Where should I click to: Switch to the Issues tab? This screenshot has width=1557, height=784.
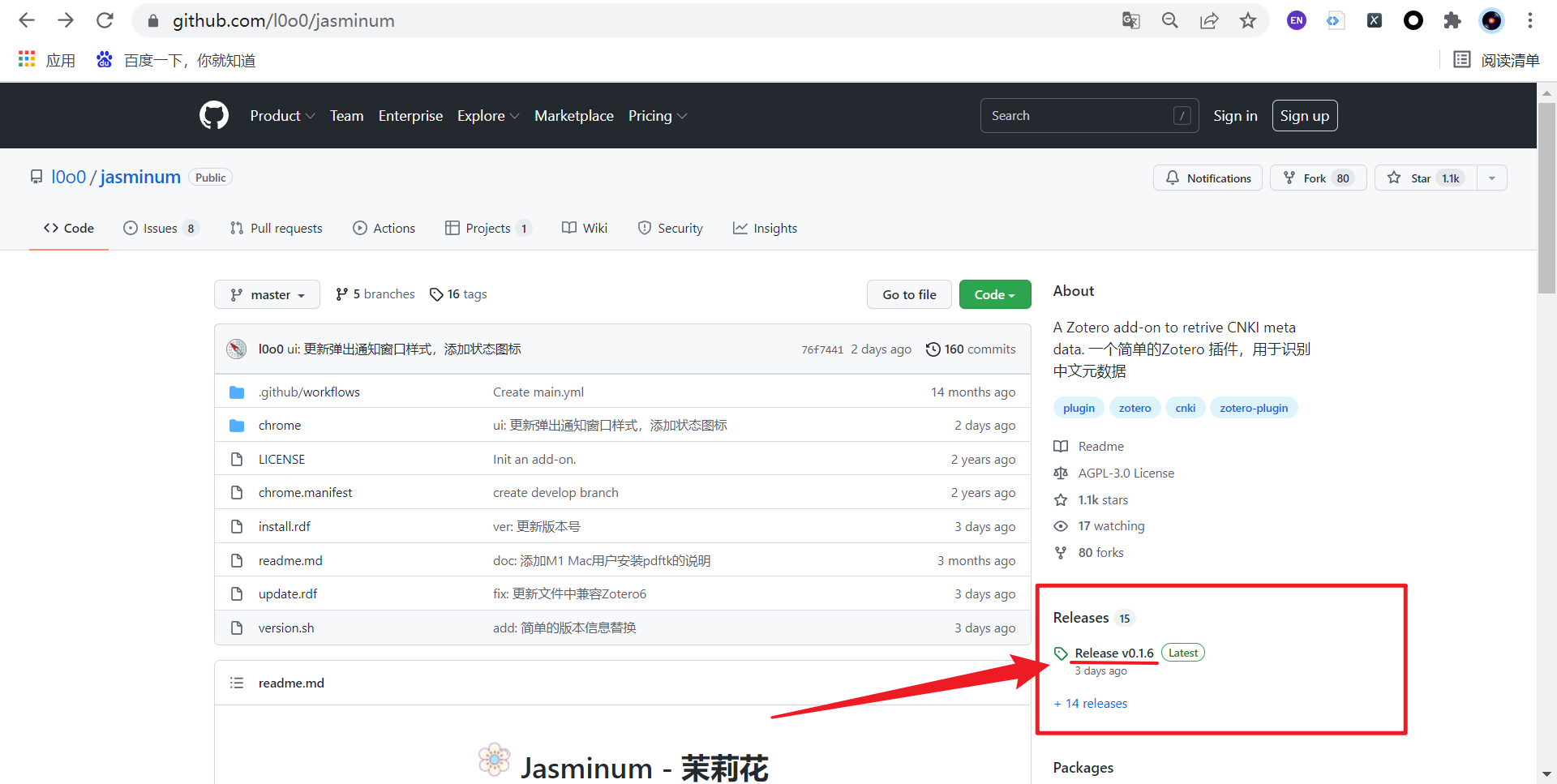161,228
